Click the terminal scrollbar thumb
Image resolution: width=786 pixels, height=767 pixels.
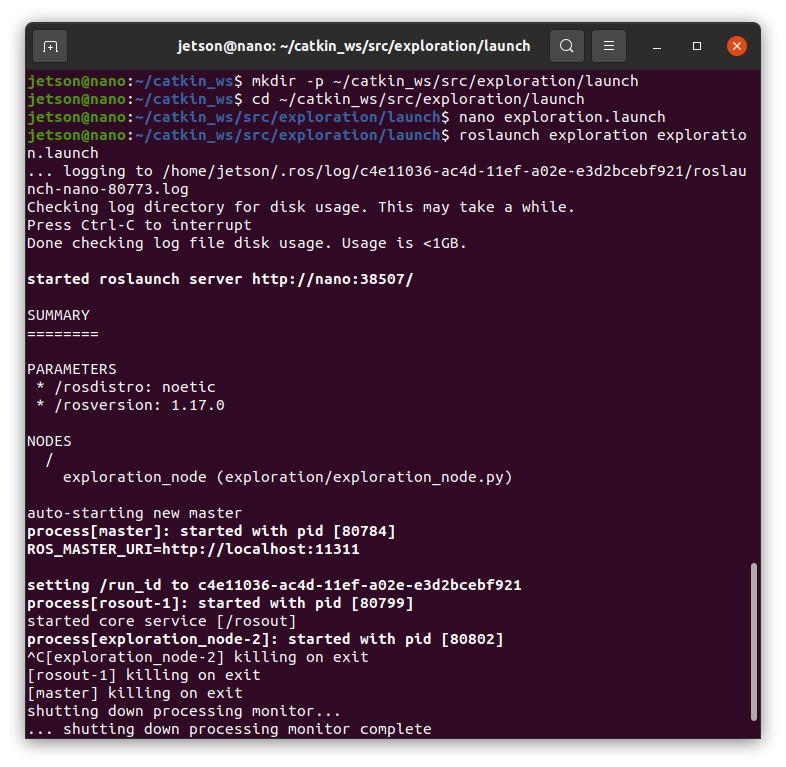(x=753, y=642)
